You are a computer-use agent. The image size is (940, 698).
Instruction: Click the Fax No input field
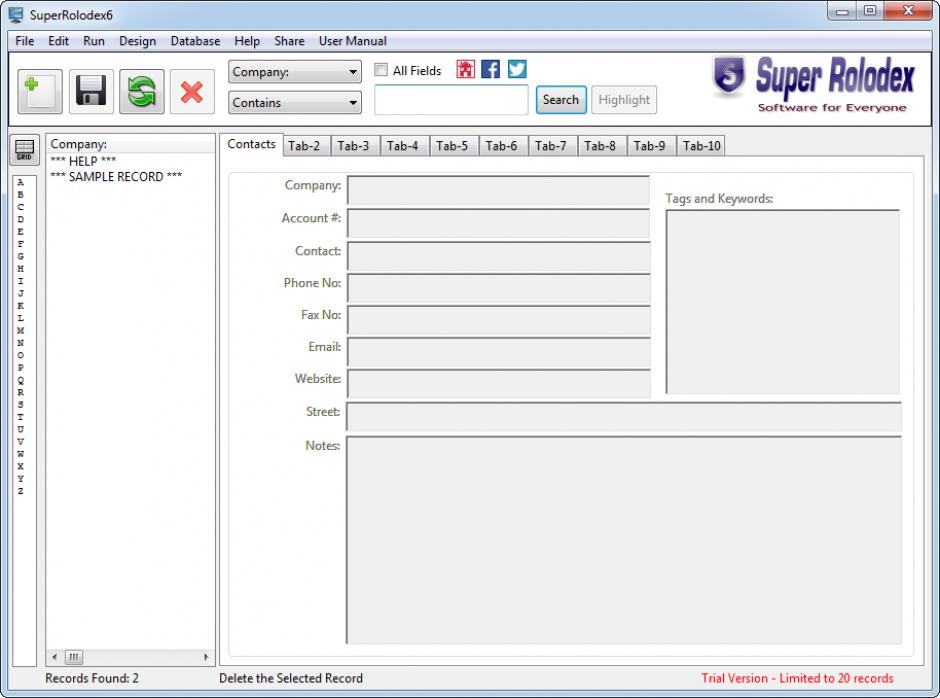[499, 320]
